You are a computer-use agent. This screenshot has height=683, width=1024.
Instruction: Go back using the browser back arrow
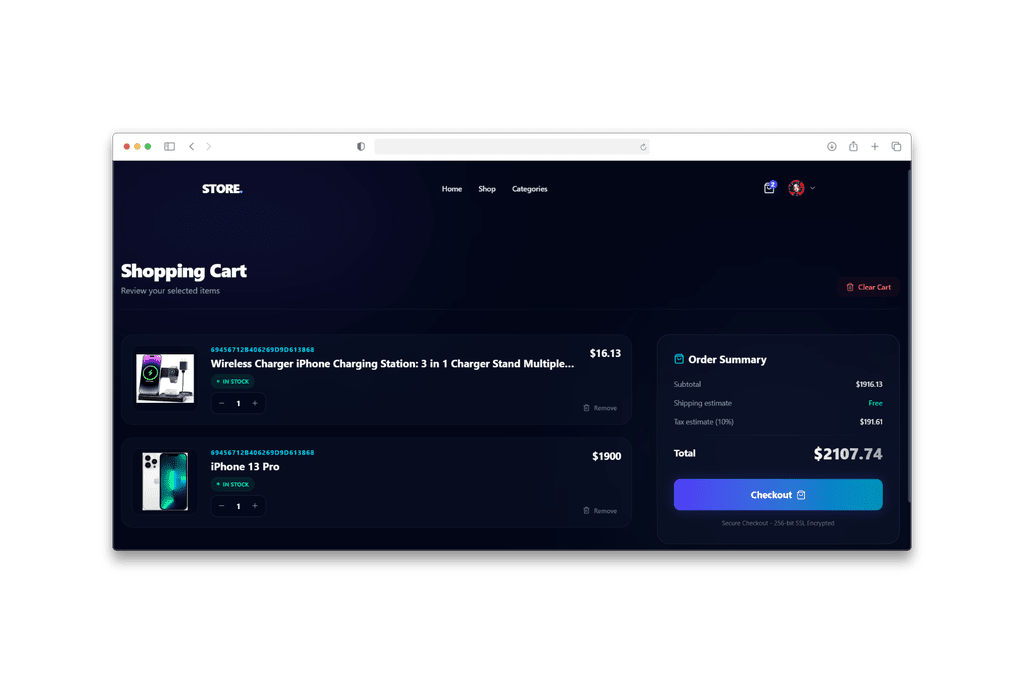tap(191, 146)
